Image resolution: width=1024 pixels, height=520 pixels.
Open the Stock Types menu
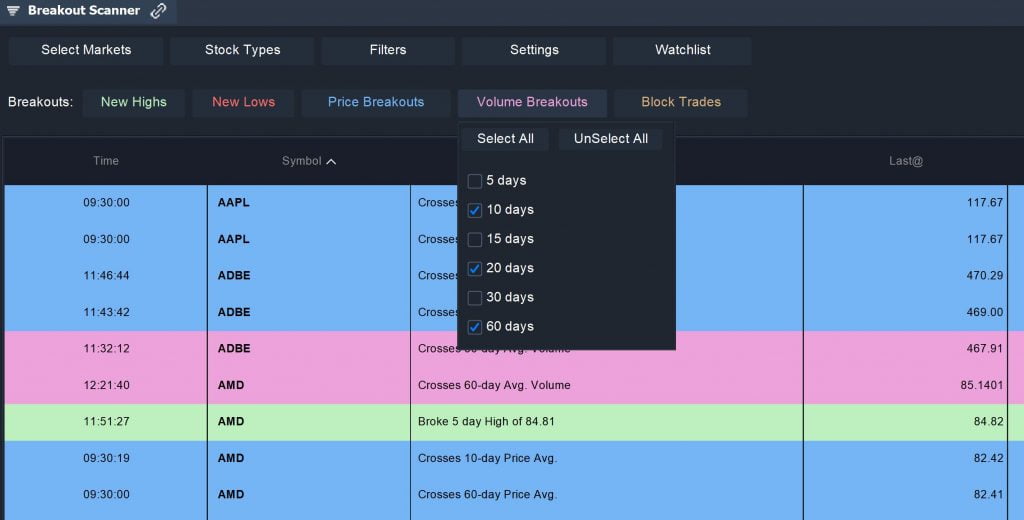coord(242,50)
